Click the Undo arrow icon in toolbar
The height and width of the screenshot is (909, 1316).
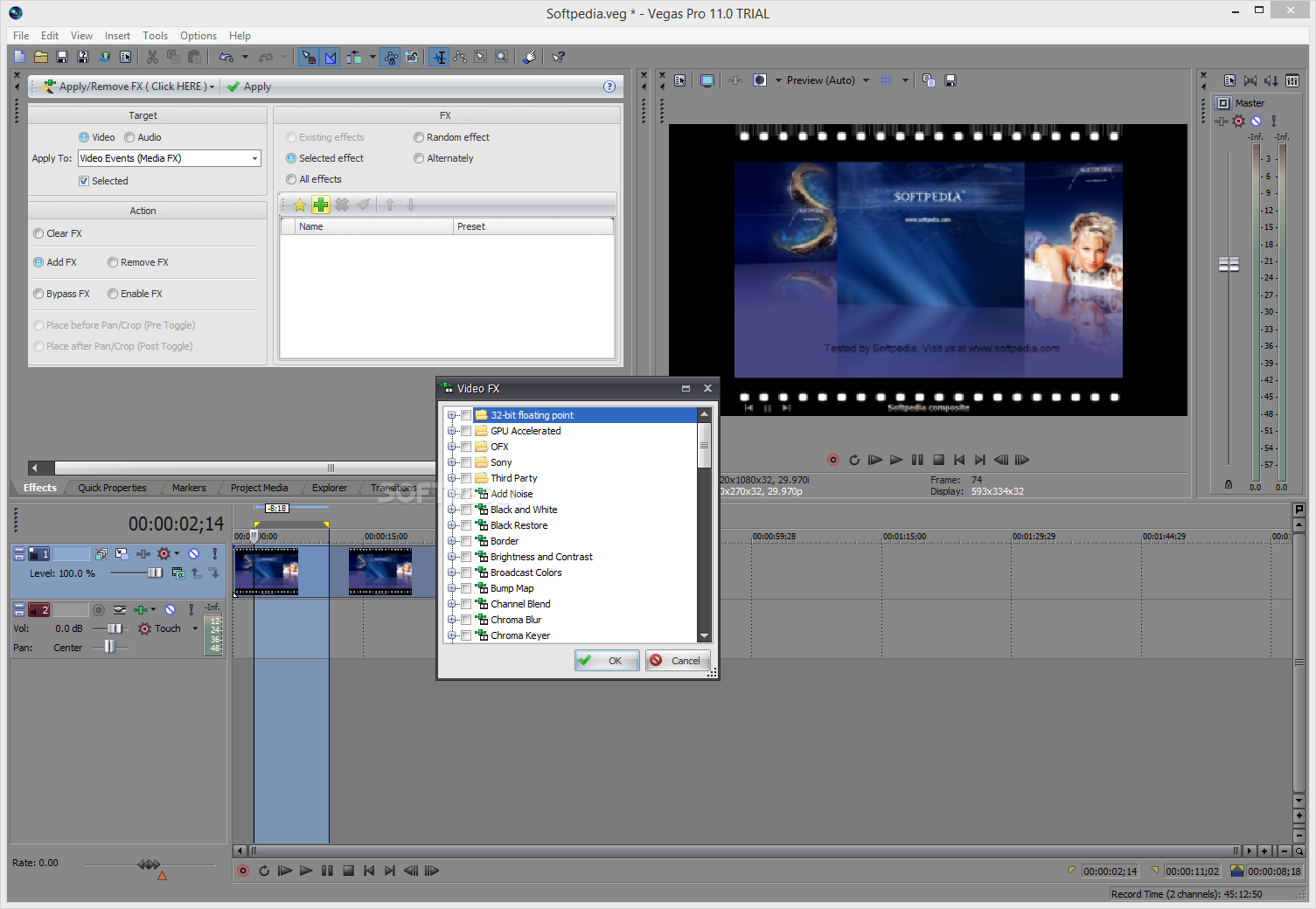226,57
